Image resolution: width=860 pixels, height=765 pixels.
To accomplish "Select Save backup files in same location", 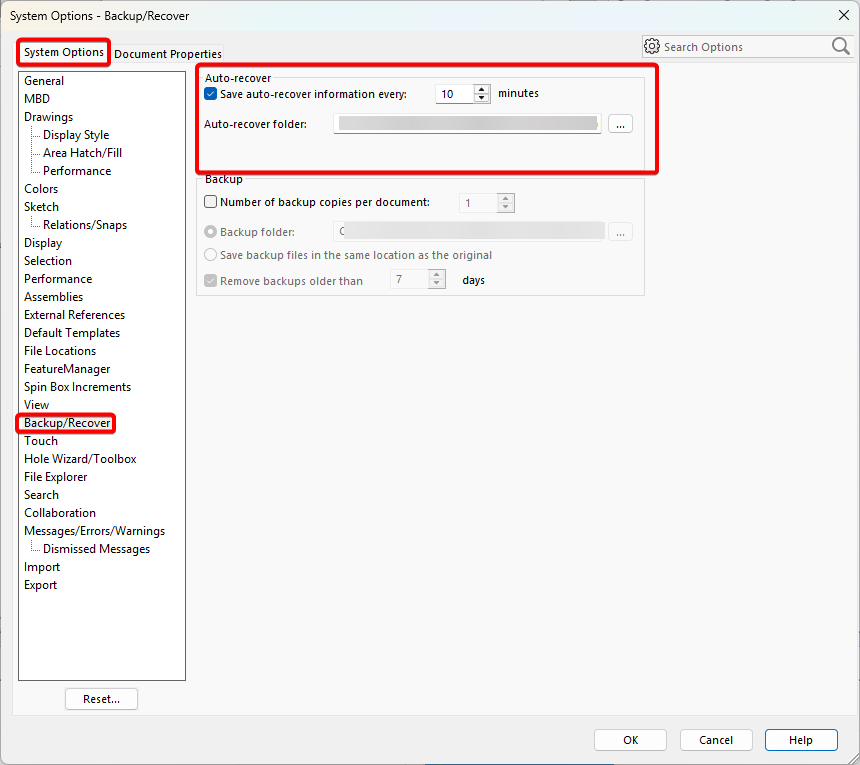I will pyautogui.click(x=211, y=255).
